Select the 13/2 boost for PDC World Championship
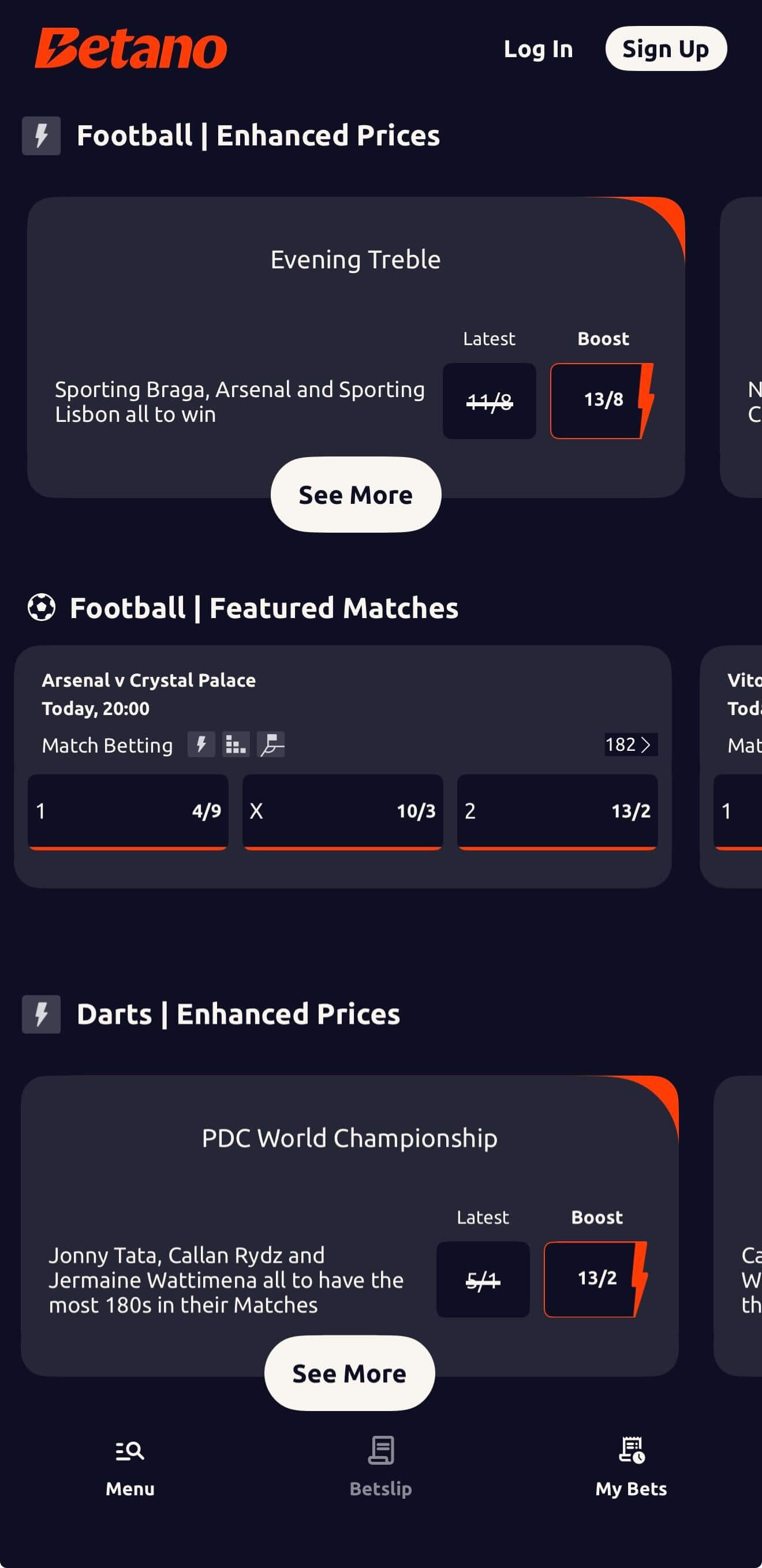Screen dimensions: 762x1568 click(x=596, y=1279)
